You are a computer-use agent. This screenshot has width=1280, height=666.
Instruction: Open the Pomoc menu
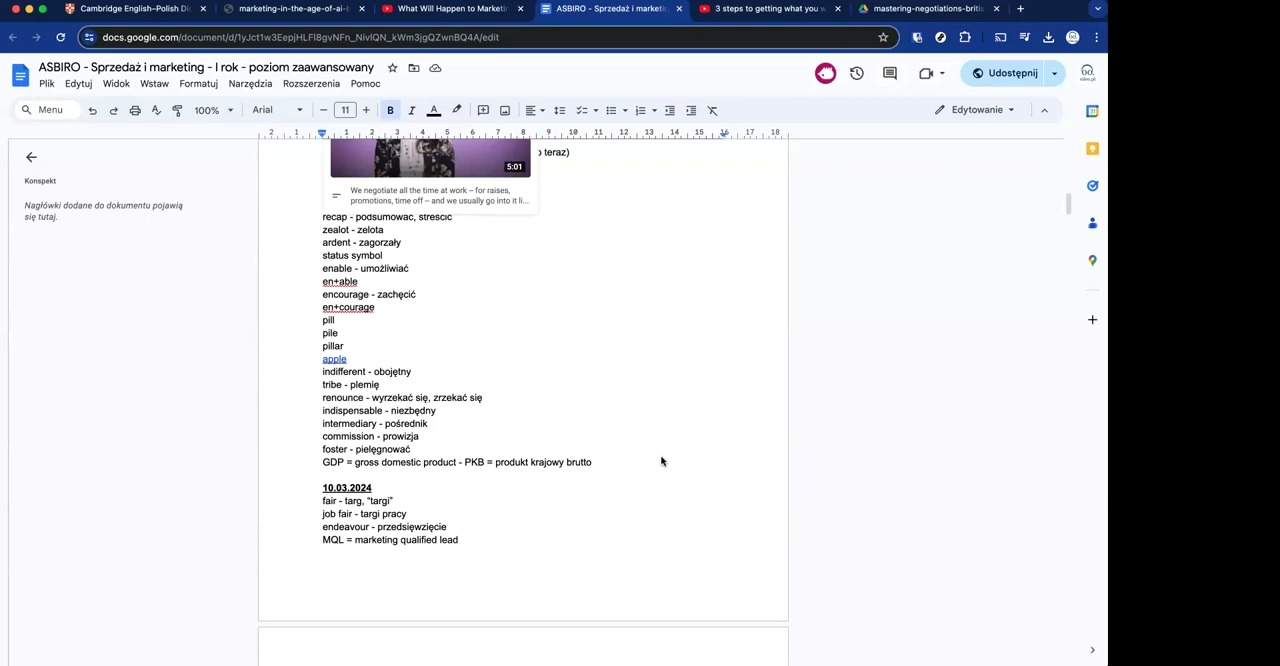point(365,84)
